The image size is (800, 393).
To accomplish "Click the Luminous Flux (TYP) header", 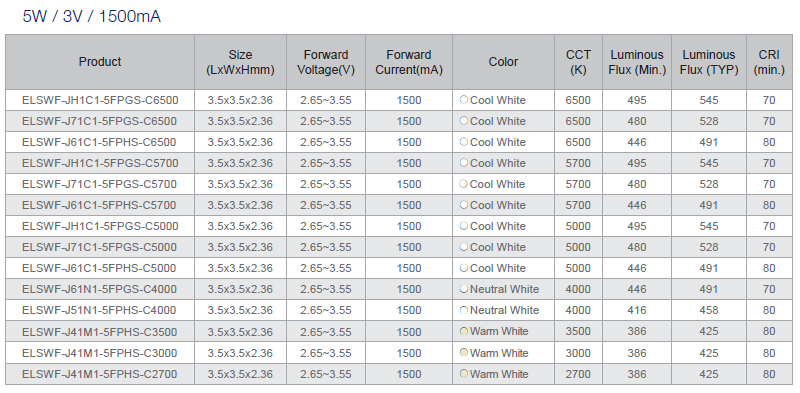I will (709, 62).
